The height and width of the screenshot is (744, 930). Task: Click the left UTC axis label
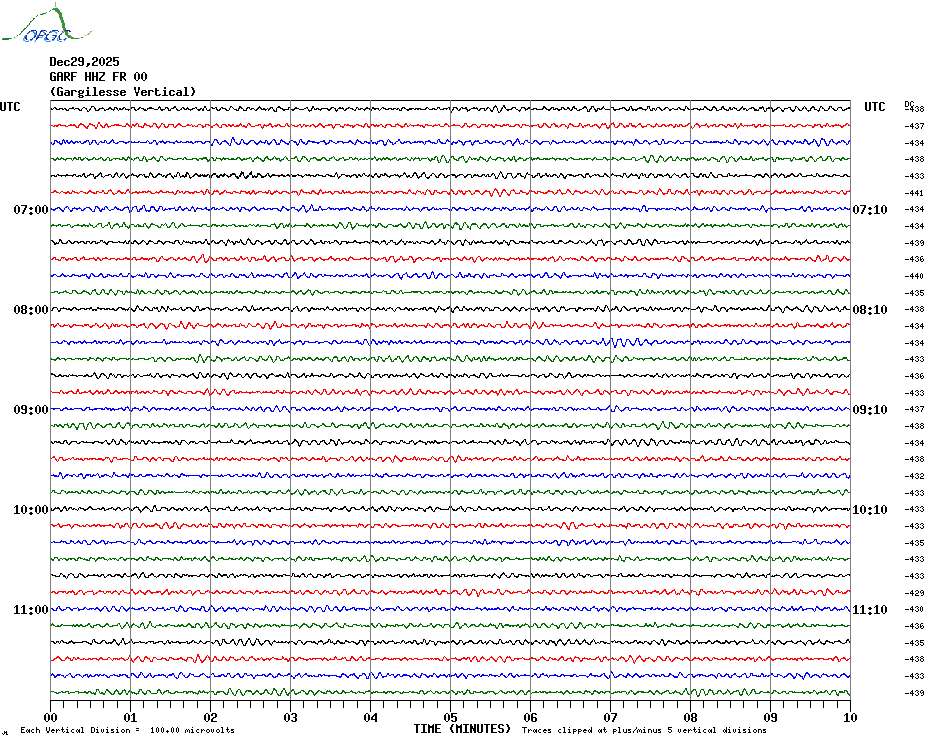coord(10,107)
